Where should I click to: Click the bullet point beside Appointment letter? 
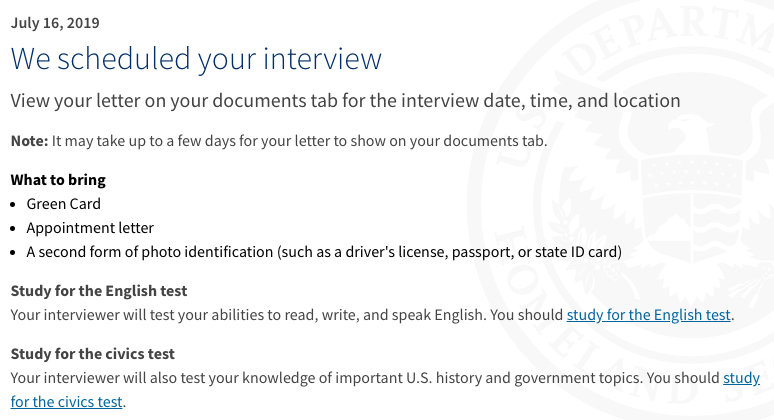tap(13, 229)
